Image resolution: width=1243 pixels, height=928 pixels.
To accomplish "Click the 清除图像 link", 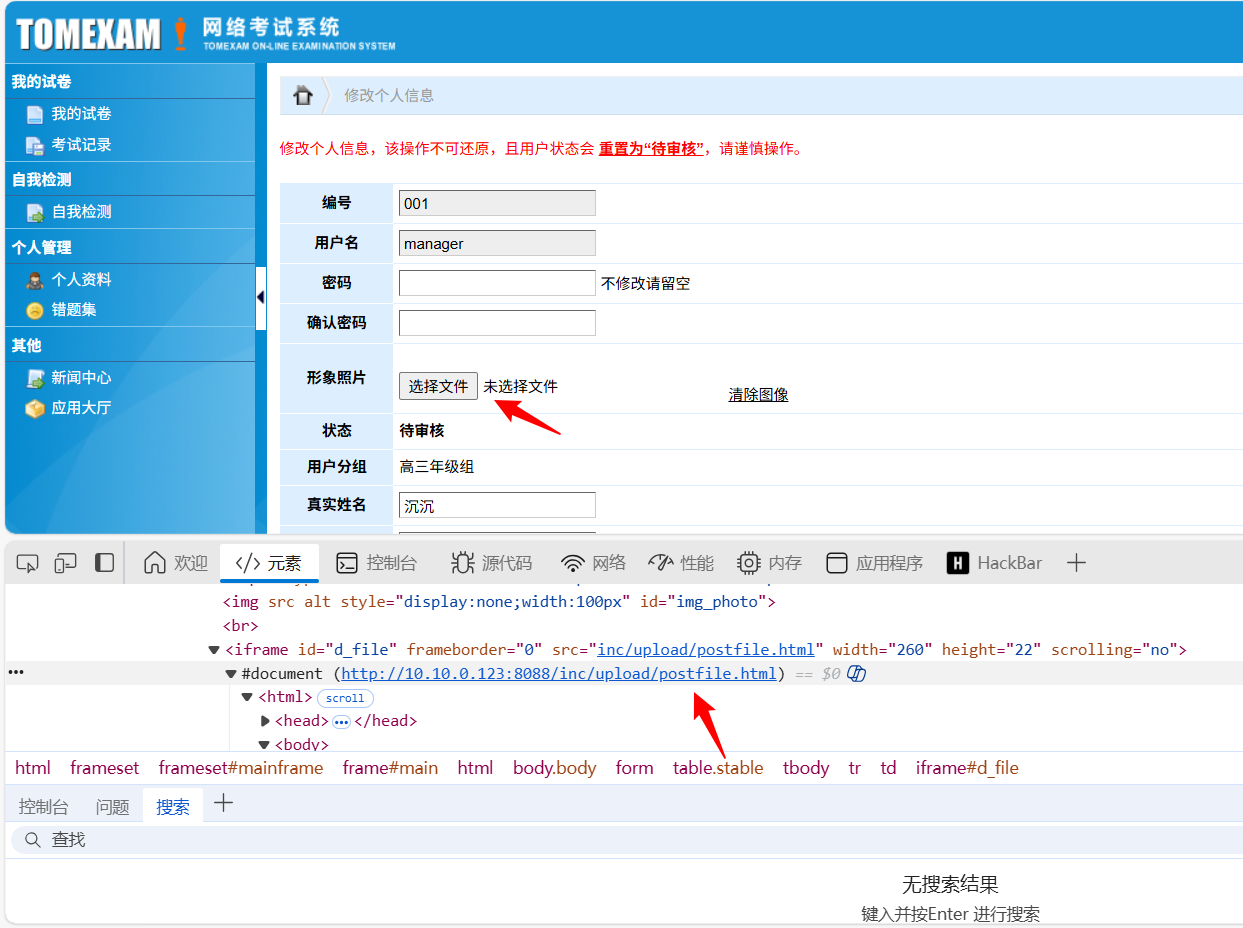I will [x=758, y=395].
